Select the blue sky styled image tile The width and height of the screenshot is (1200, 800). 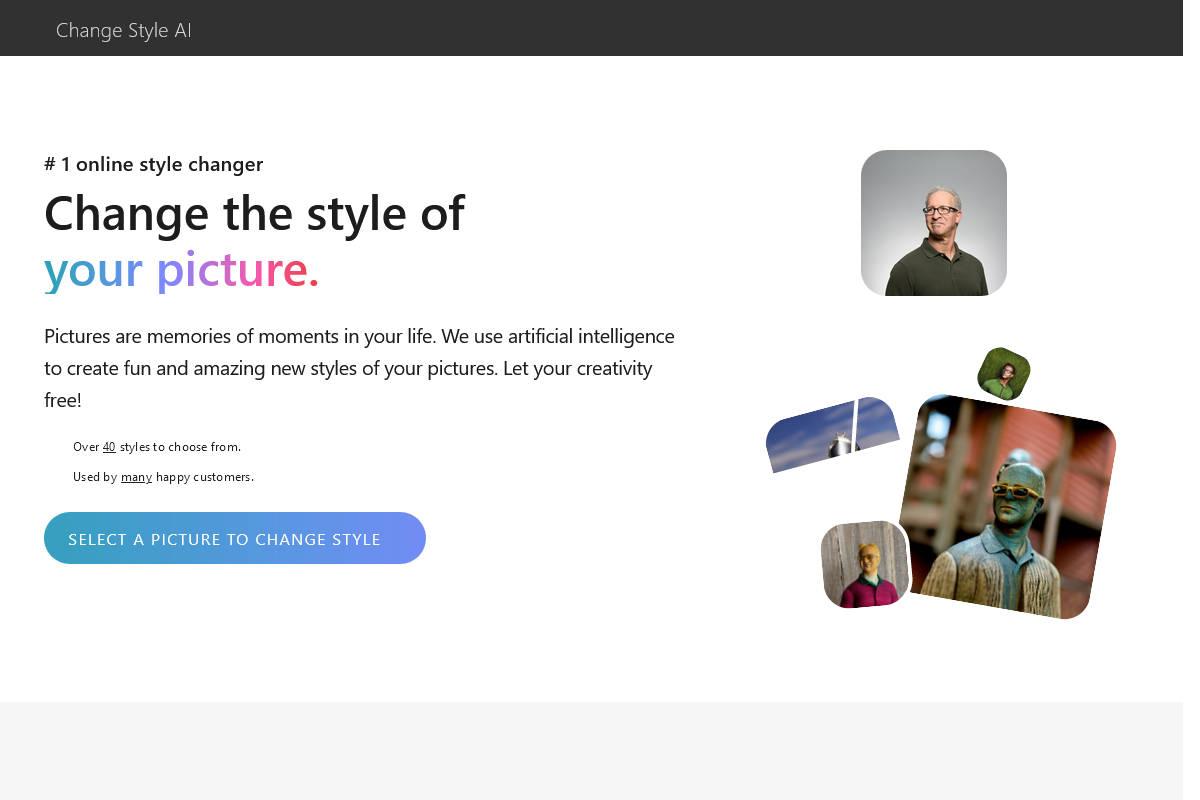pos(832,437)
